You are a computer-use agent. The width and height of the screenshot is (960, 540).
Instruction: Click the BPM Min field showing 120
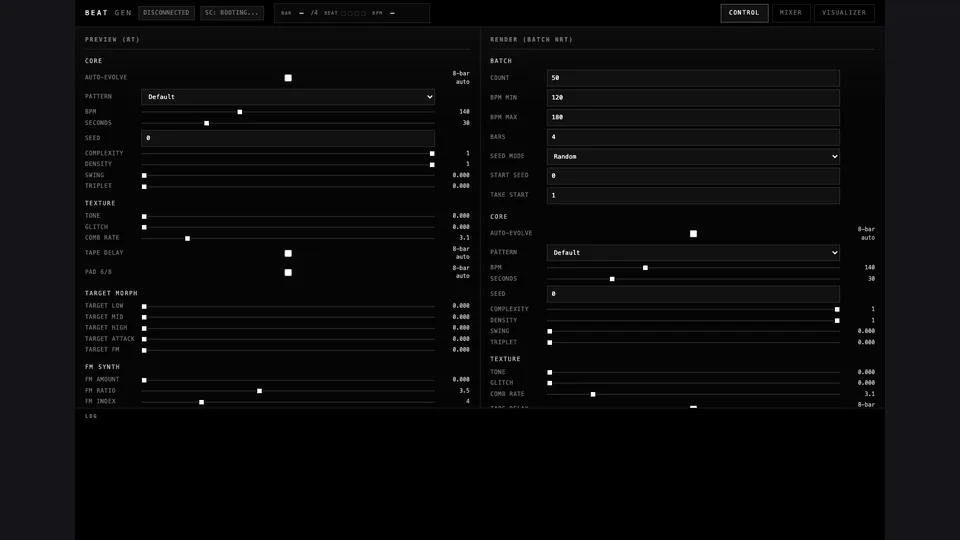click(693, 97)
